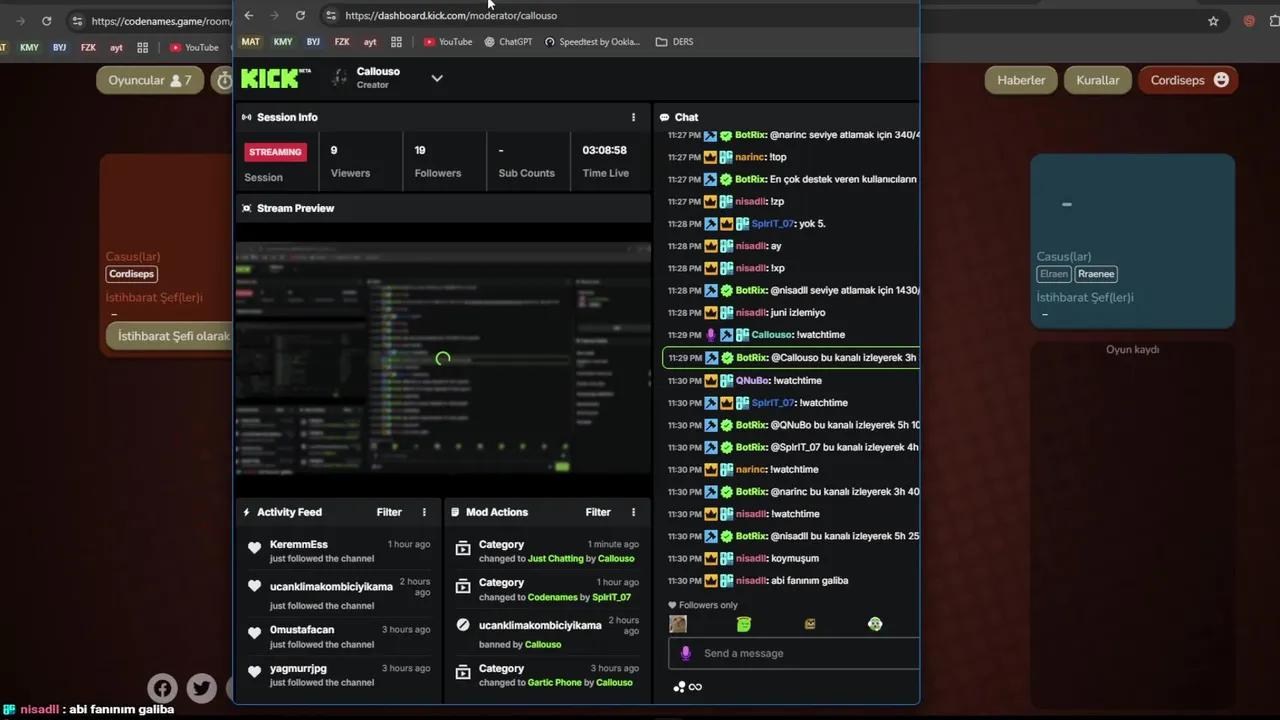Click the Codenames category link in Mod Actions
1280x720 pixels.
click(x=553, y=597)
